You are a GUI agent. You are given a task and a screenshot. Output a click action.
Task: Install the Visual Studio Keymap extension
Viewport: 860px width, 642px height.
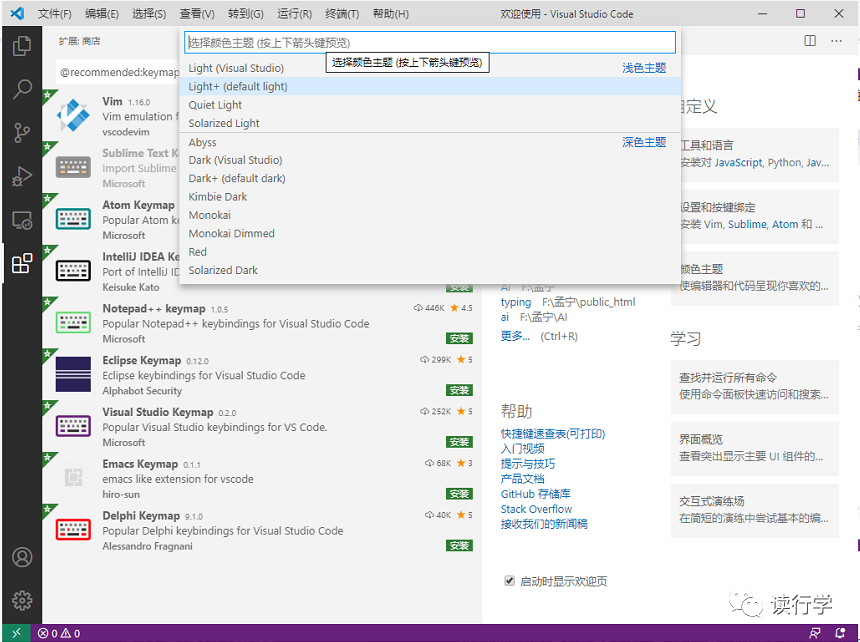click(459, 442)
